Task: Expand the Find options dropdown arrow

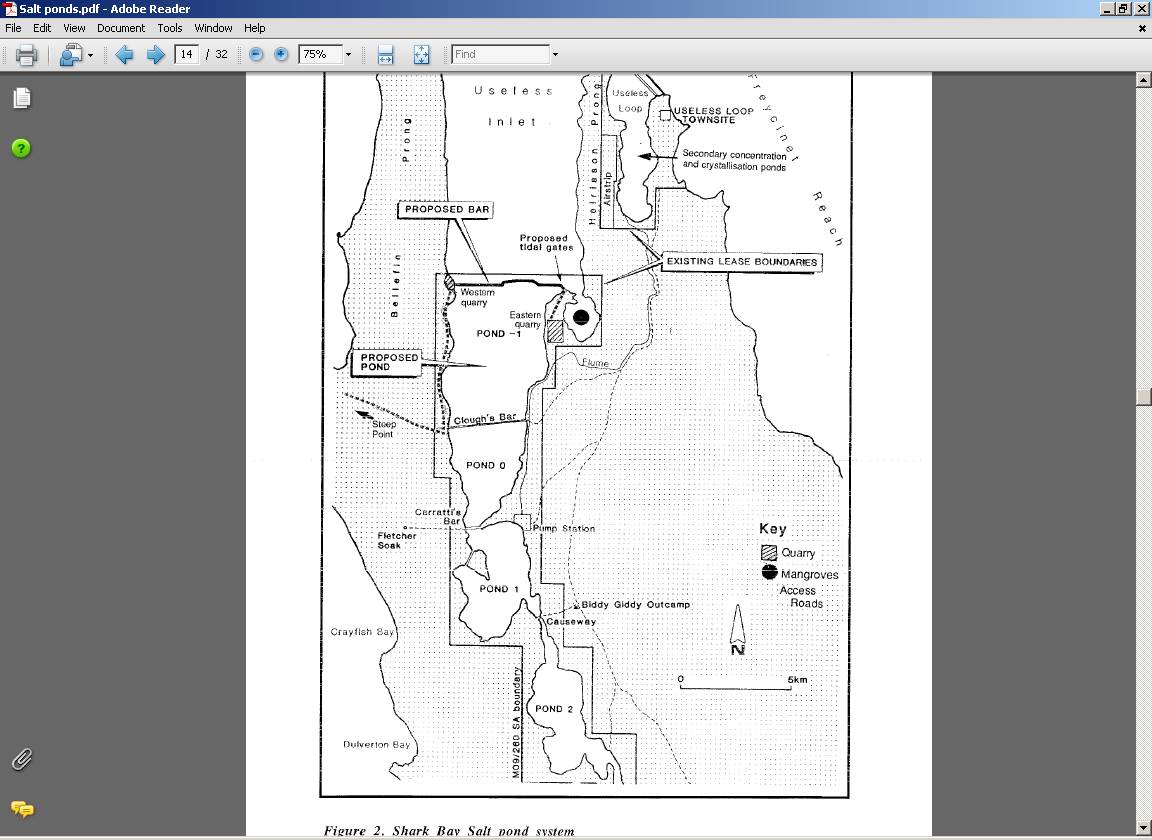Action: pyautogui.click(x=555, y=55)
